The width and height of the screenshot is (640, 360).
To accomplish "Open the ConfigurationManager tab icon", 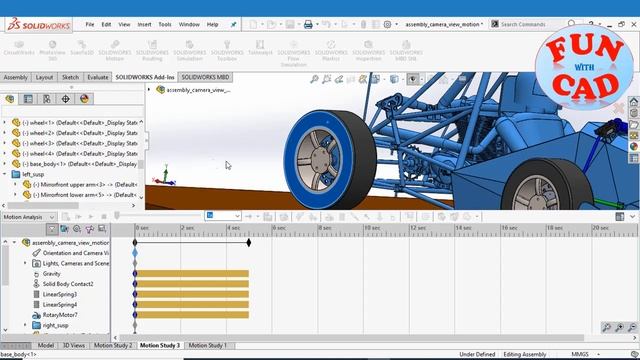I will [47, 99].
